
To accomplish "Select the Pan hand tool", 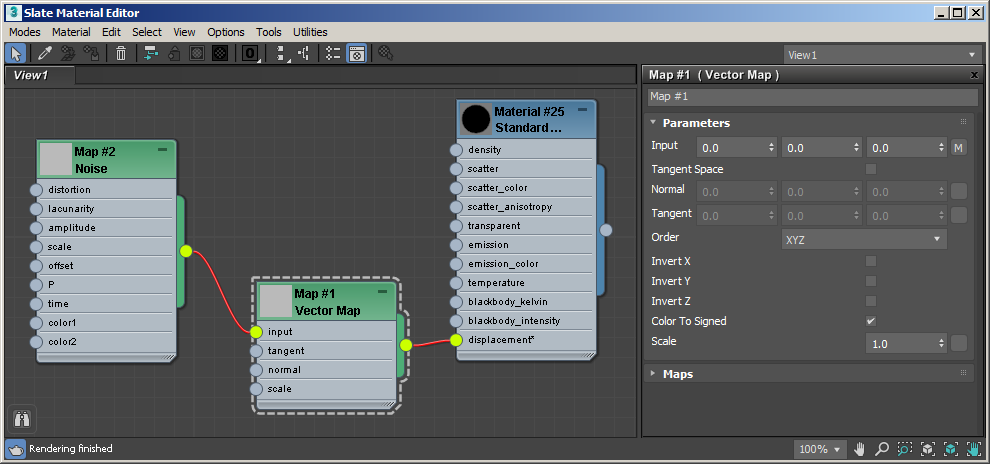I will [x=859, y=449].
